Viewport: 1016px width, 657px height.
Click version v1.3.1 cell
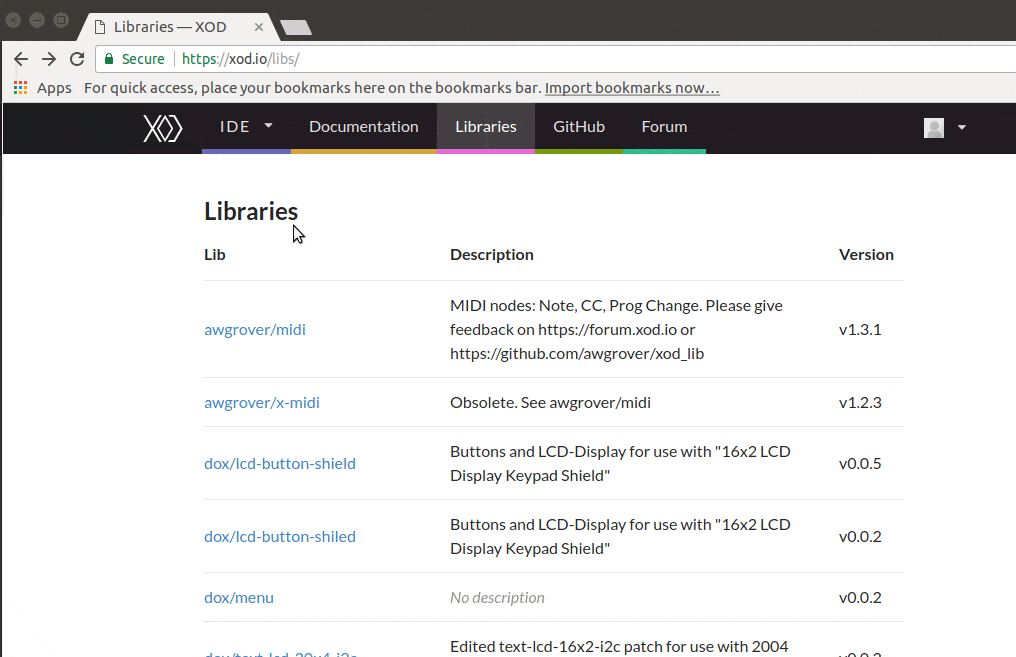coord(860,330)
